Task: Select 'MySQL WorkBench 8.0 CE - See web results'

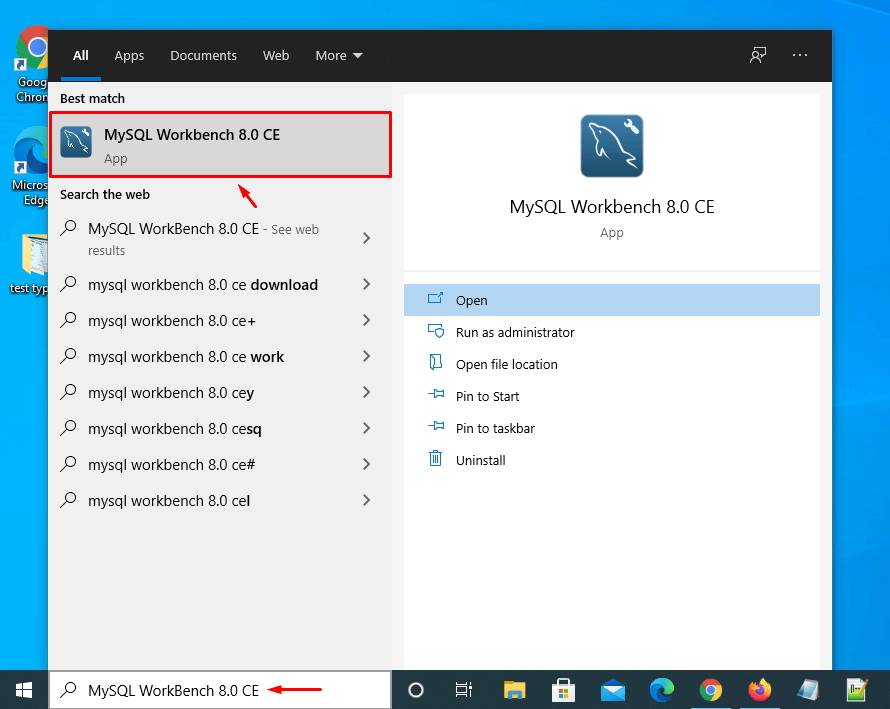Action: (x=220, y=238)
